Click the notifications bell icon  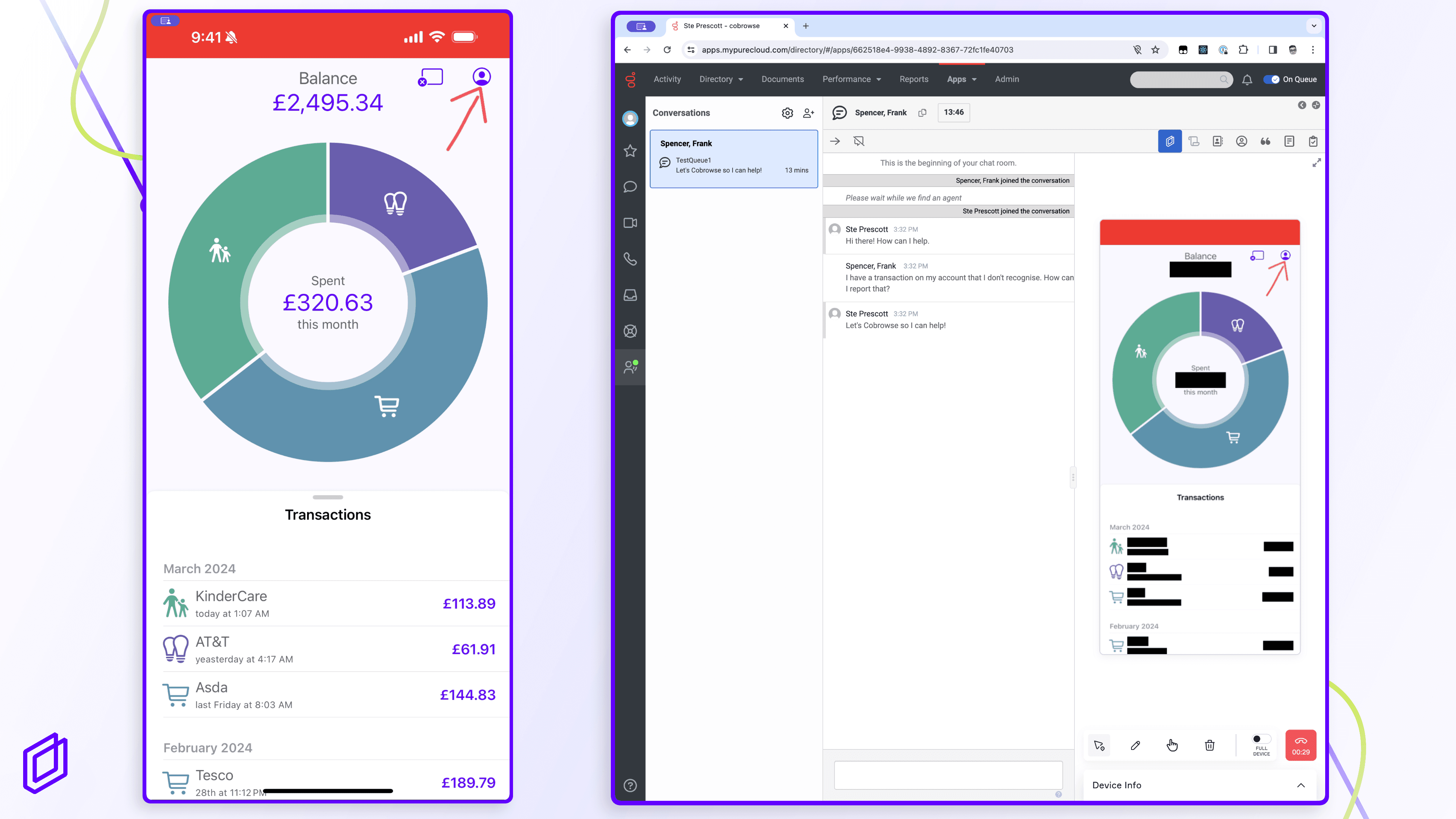[x=1247, y=80]
